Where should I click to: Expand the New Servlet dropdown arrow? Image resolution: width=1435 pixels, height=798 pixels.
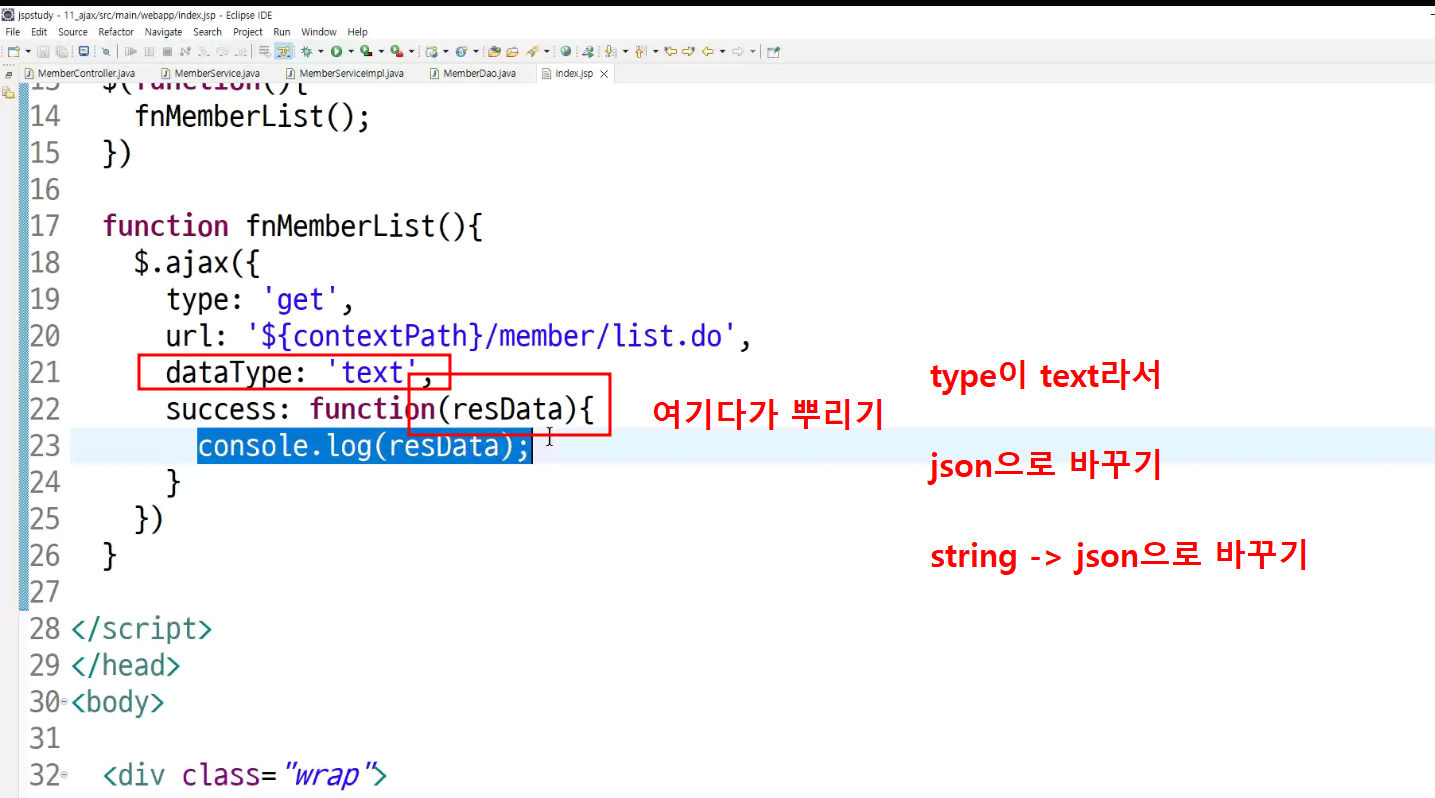point(475,52)
